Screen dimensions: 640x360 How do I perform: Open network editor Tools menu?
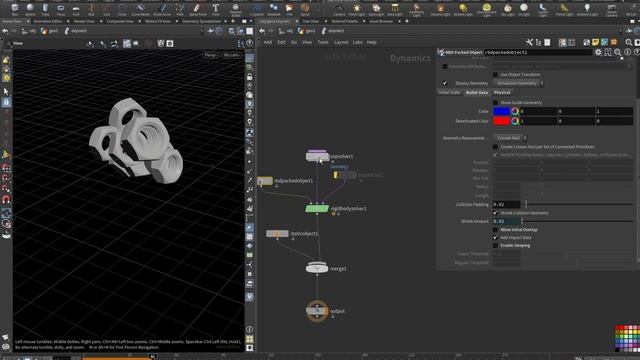tap(323, 42)
